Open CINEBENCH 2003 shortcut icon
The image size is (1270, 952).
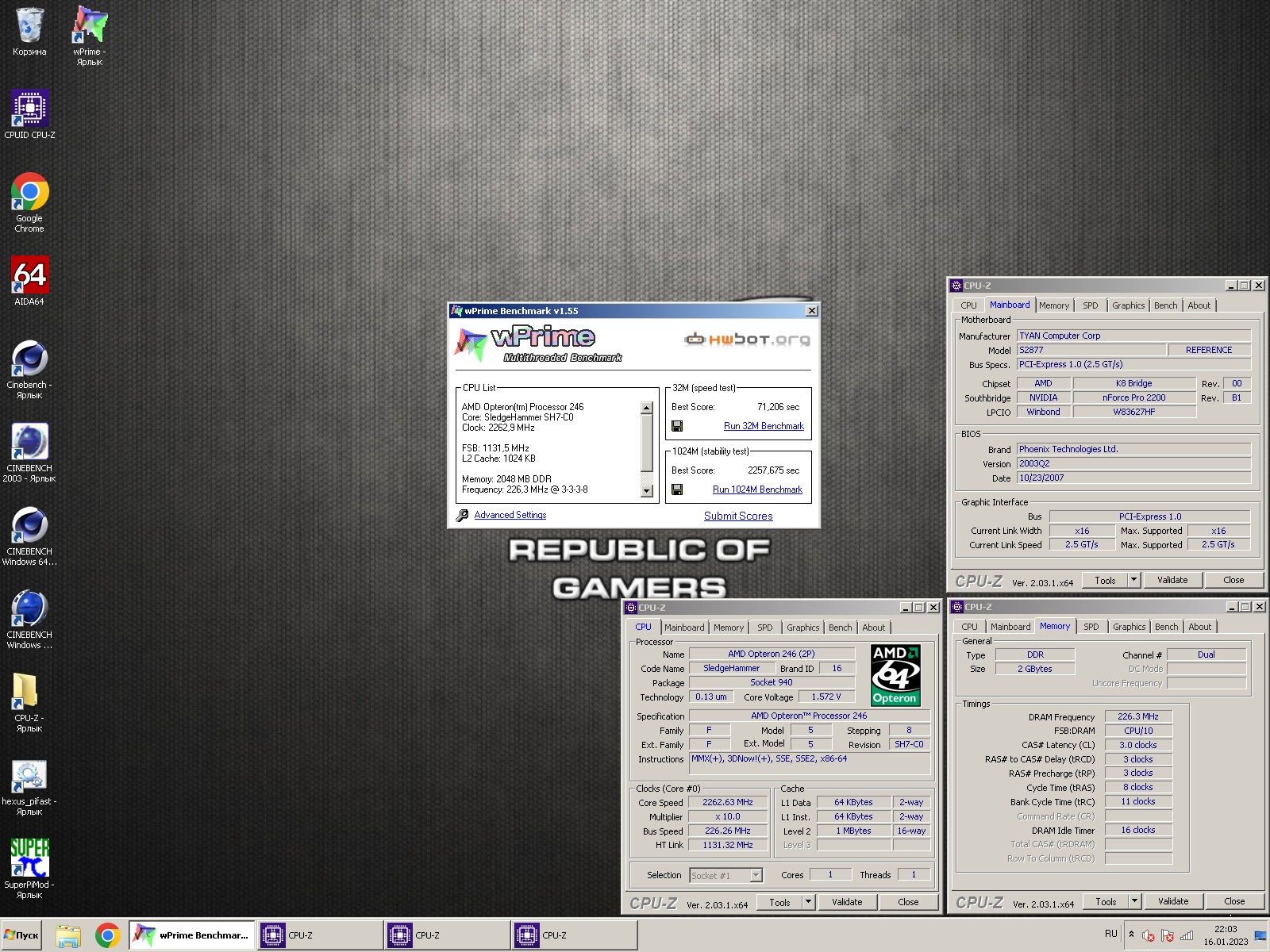coord(29,453)
